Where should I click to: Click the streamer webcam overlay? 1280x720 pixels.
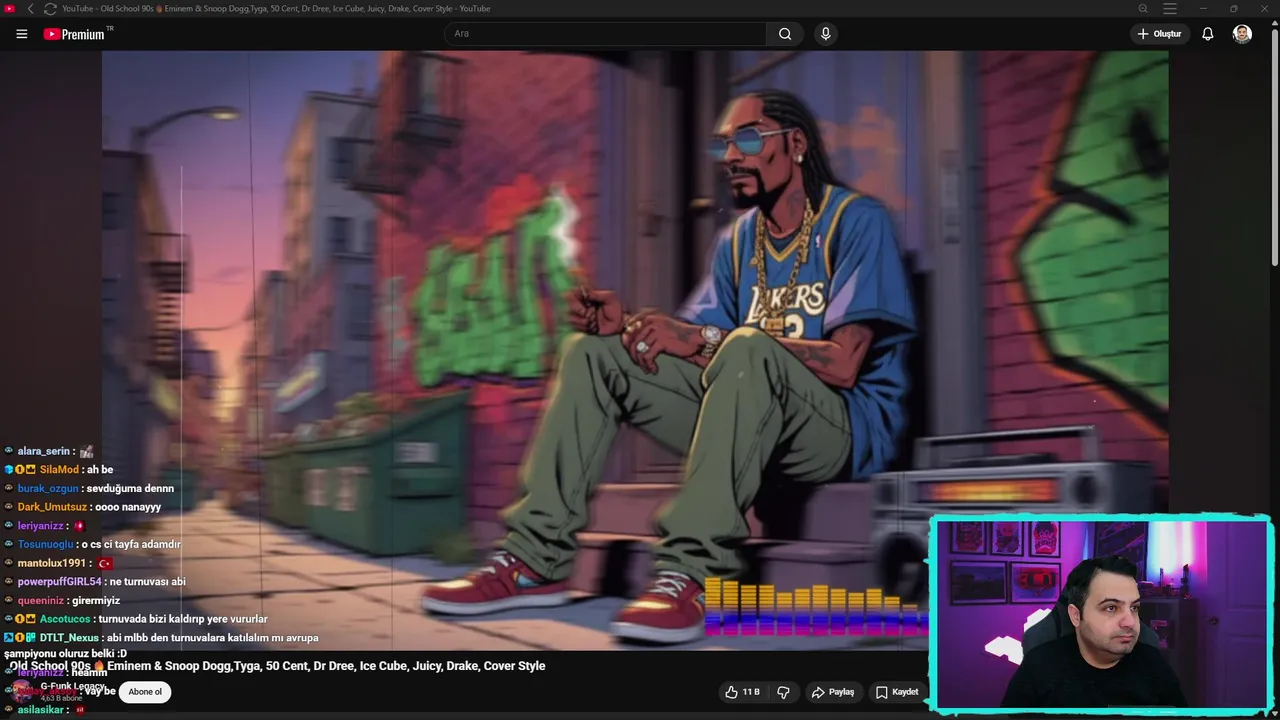click(x=1101, y=613)
